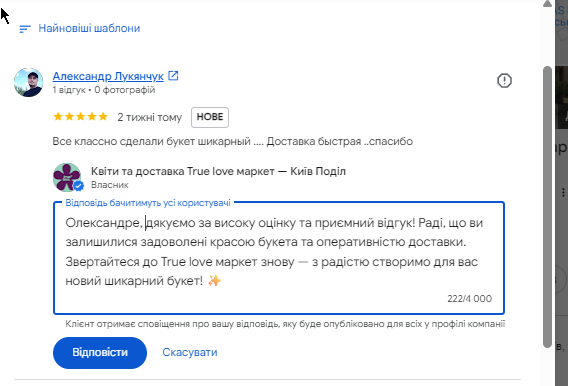The height and width of the screenshot is (386, 568).
Task: Click the business name Квіти та доставка True love
Action: point(218,171)
